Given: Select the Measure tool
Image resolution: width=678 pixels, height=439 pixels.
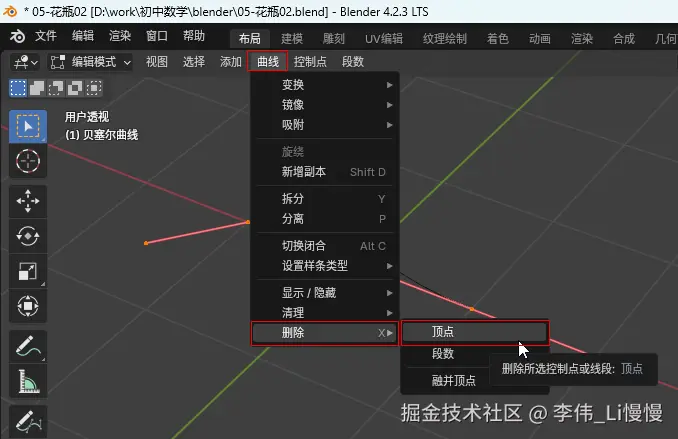Looking at the screenshot, I should click(28, 382).
